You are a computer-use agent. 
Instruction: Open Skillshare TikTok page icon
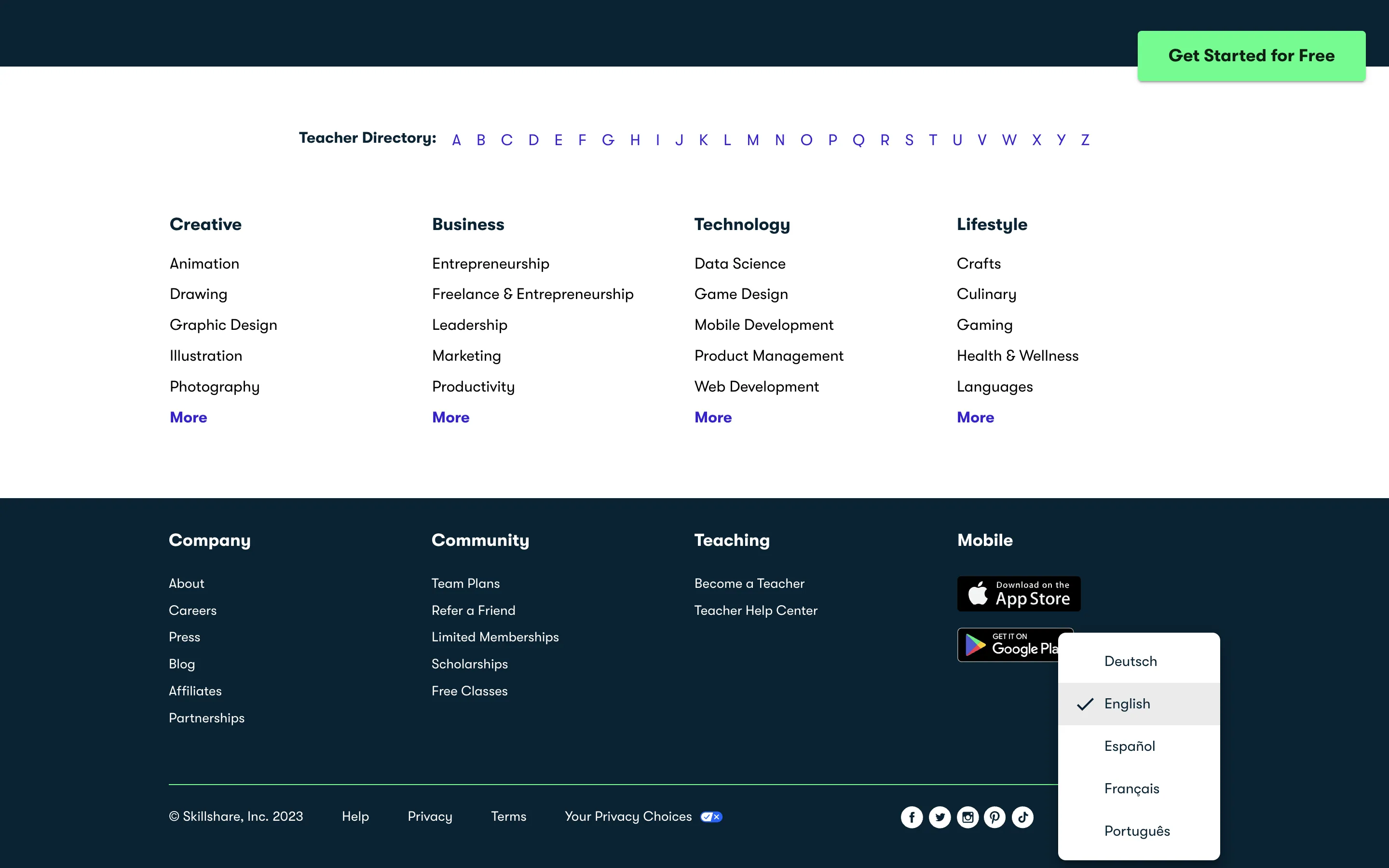[1023, 817]
